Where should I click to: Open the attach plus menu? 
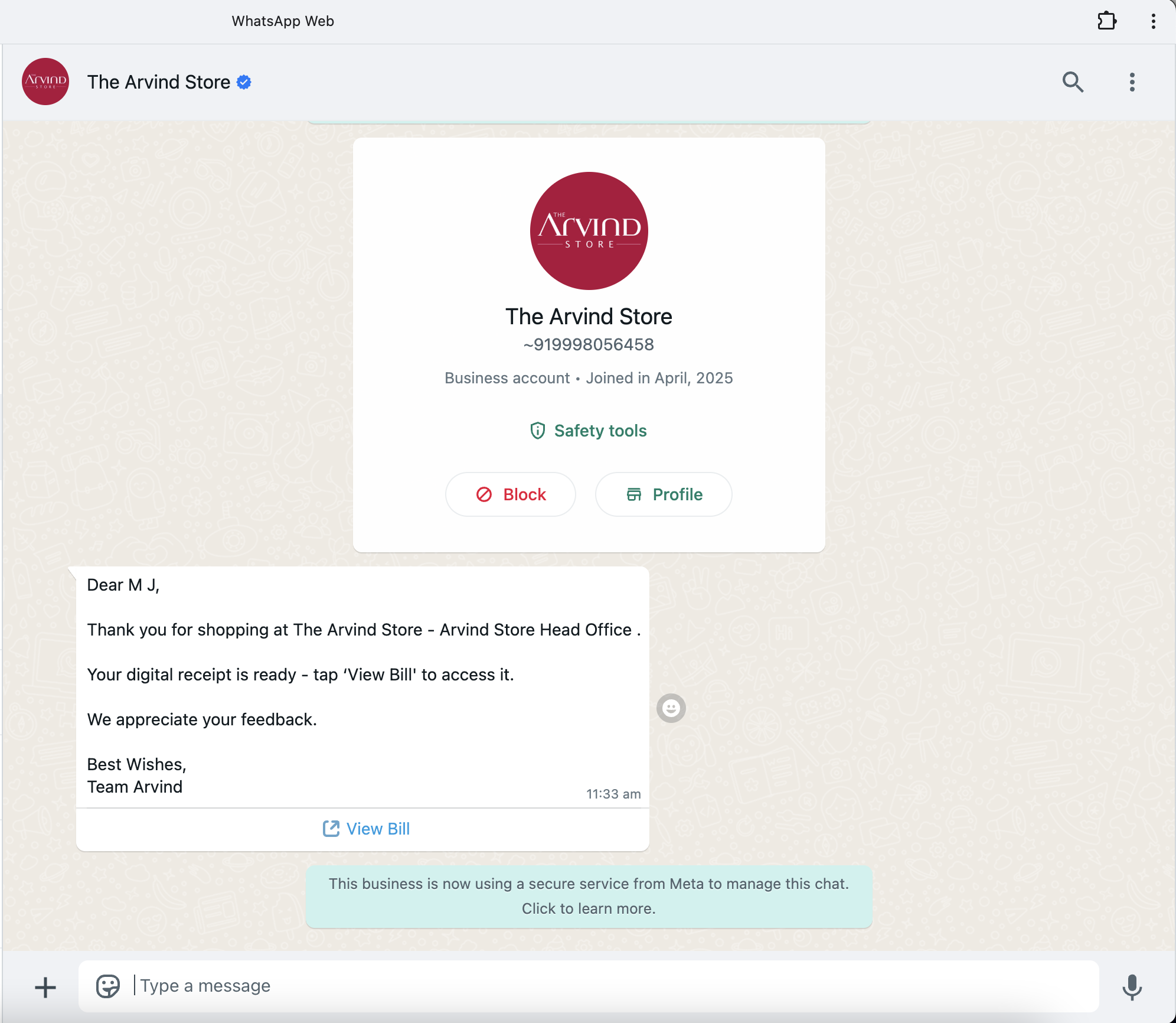click(45, 987)
